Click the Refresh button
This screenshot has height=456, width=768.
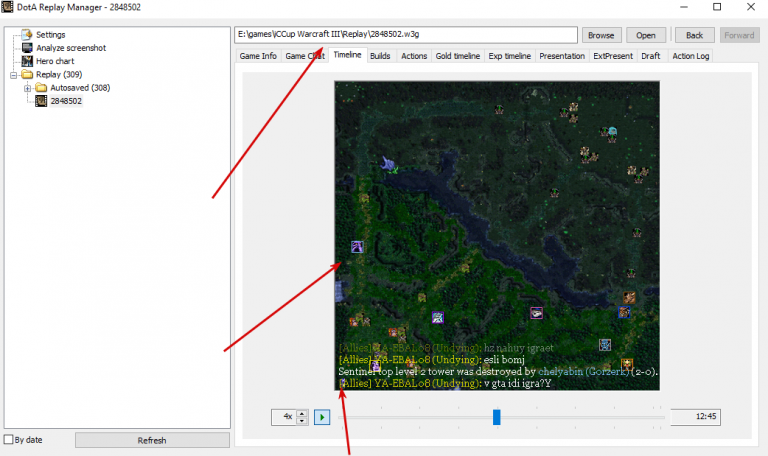tap(152, 440)
